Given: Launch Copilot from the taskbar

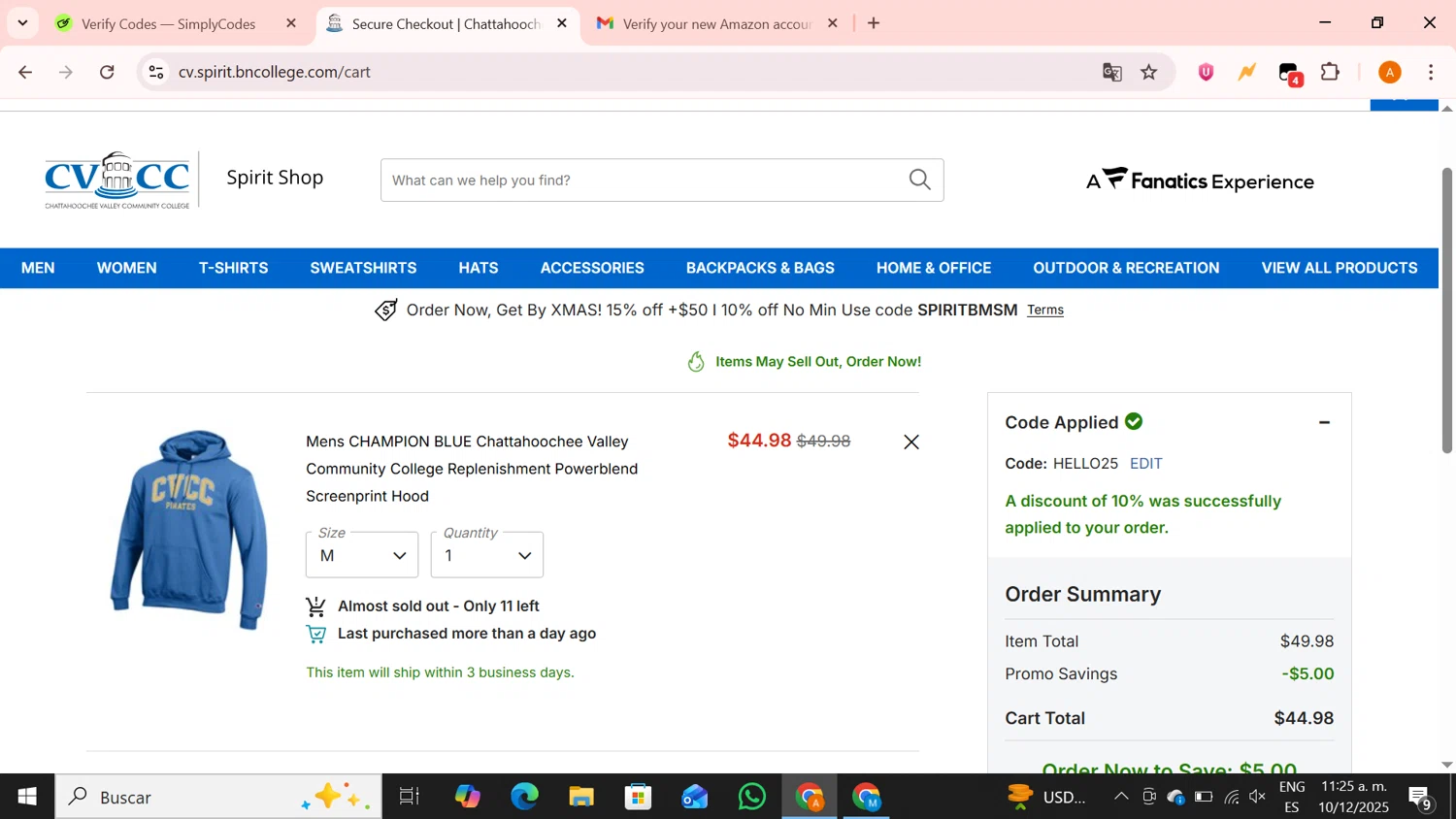Looking at the screenshot, I should pos(467,797).
